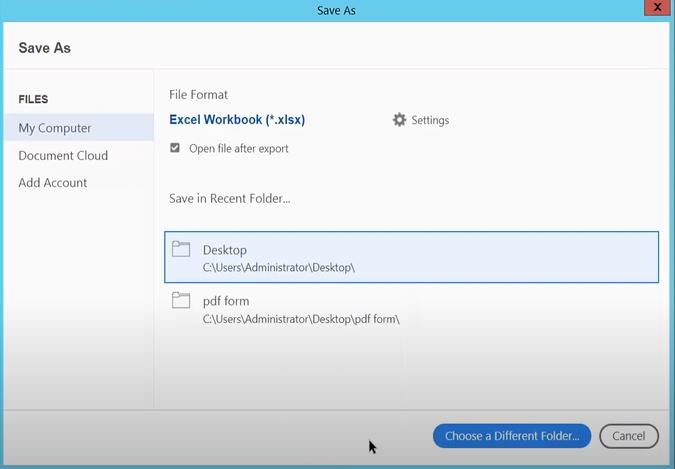Screen dimensions: 675x469
Task: Click the 'Open file after export' label
Action: tap(238, 148)
